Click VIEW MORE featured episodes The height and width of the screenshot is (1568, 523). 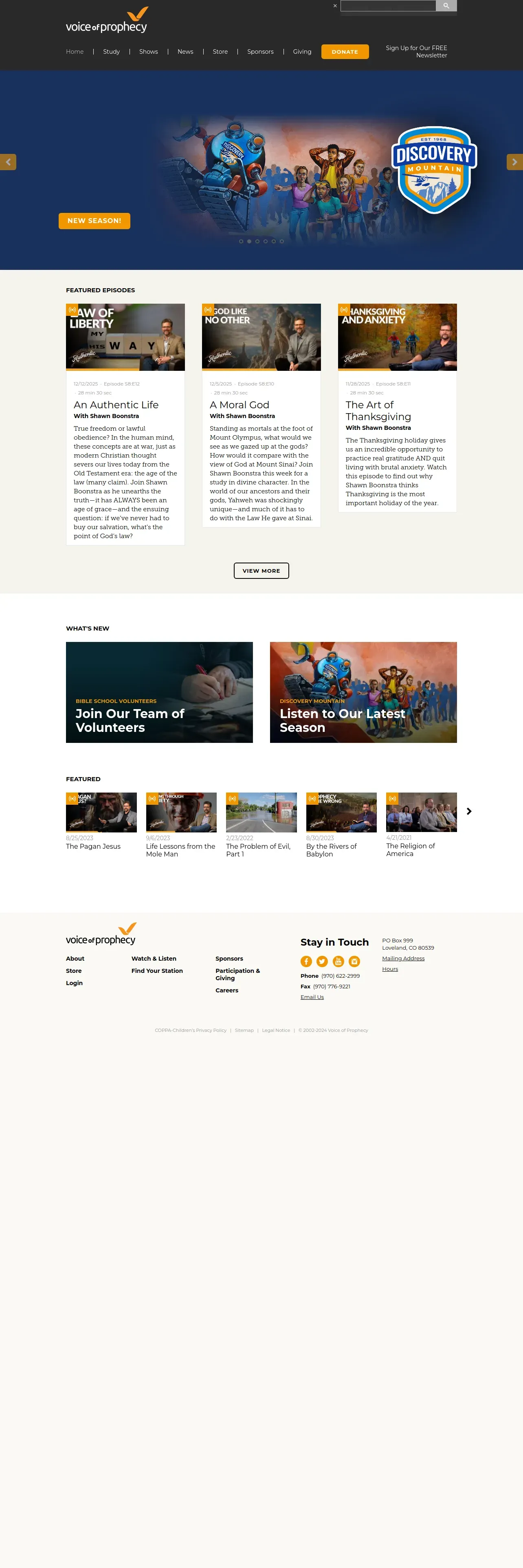coord(261,571)
